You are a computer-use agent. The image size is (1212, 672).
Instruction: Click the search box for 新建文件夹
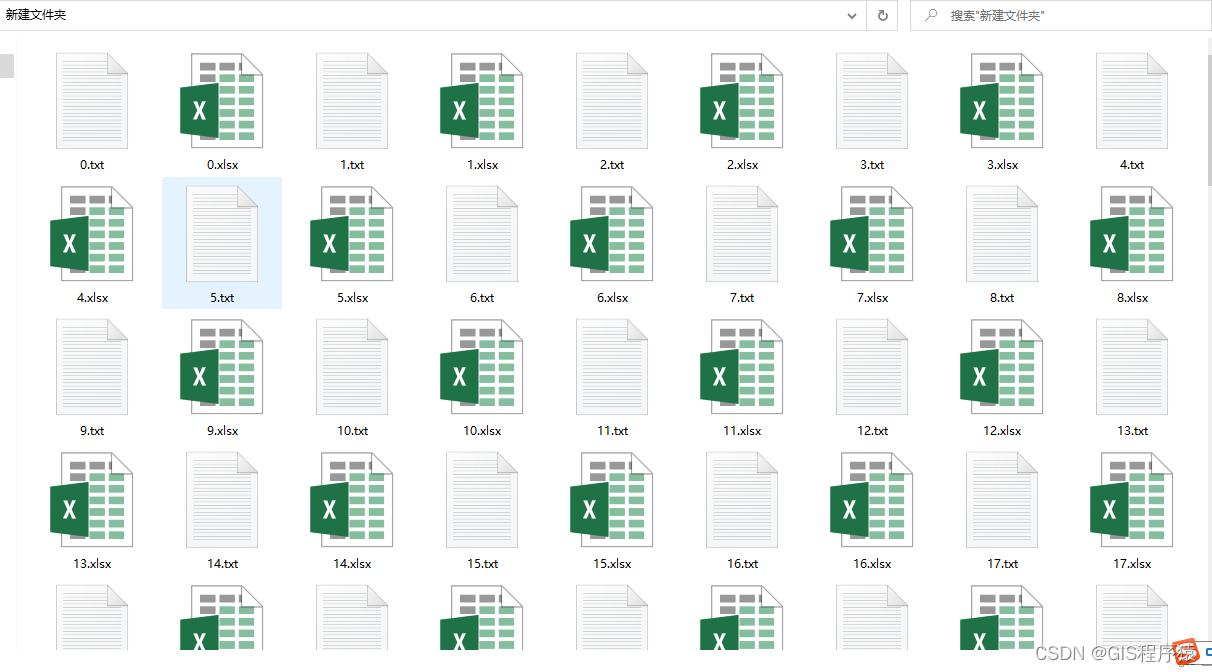1060,16
